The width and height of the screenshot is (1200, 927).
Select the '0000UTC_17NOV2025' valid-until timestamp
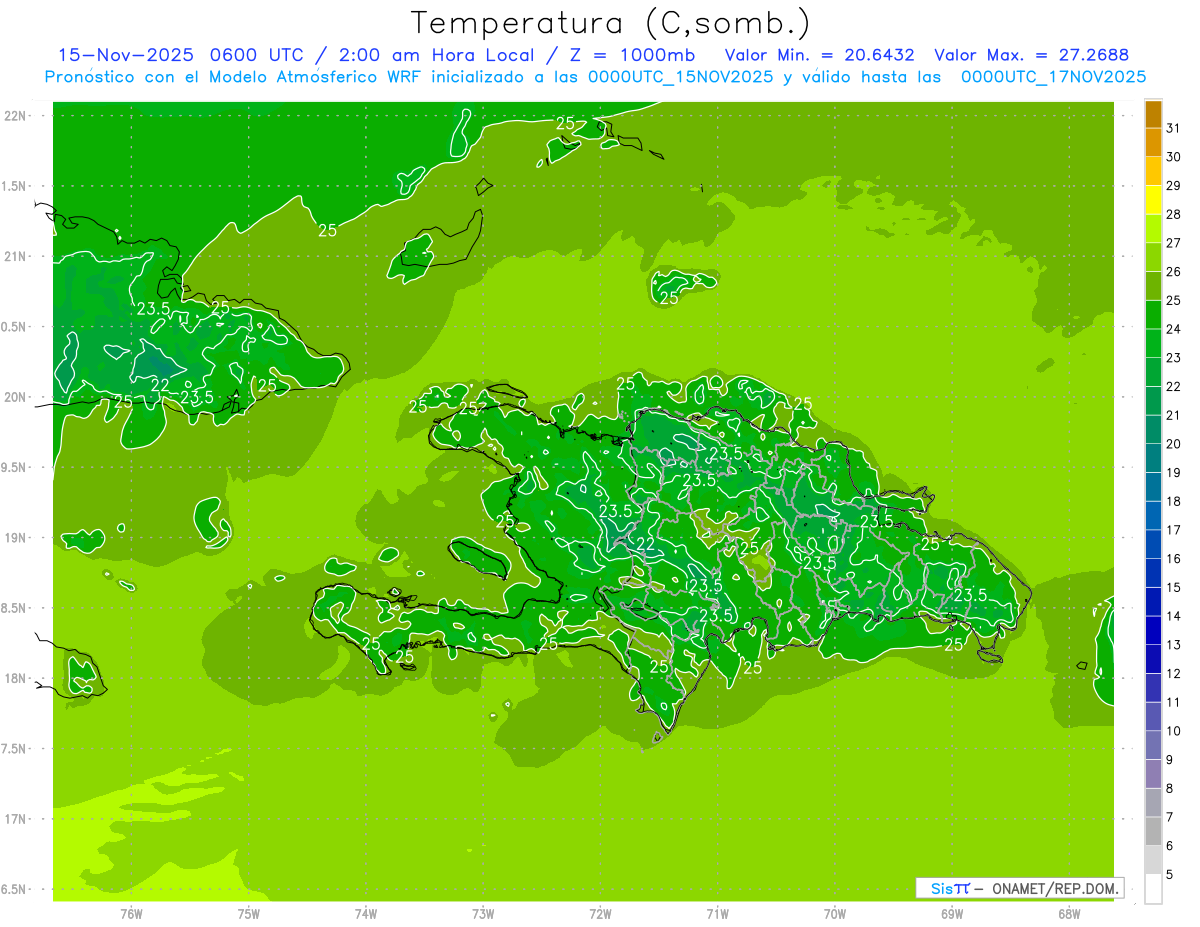pyautogui.click(x=1053, y=77)
